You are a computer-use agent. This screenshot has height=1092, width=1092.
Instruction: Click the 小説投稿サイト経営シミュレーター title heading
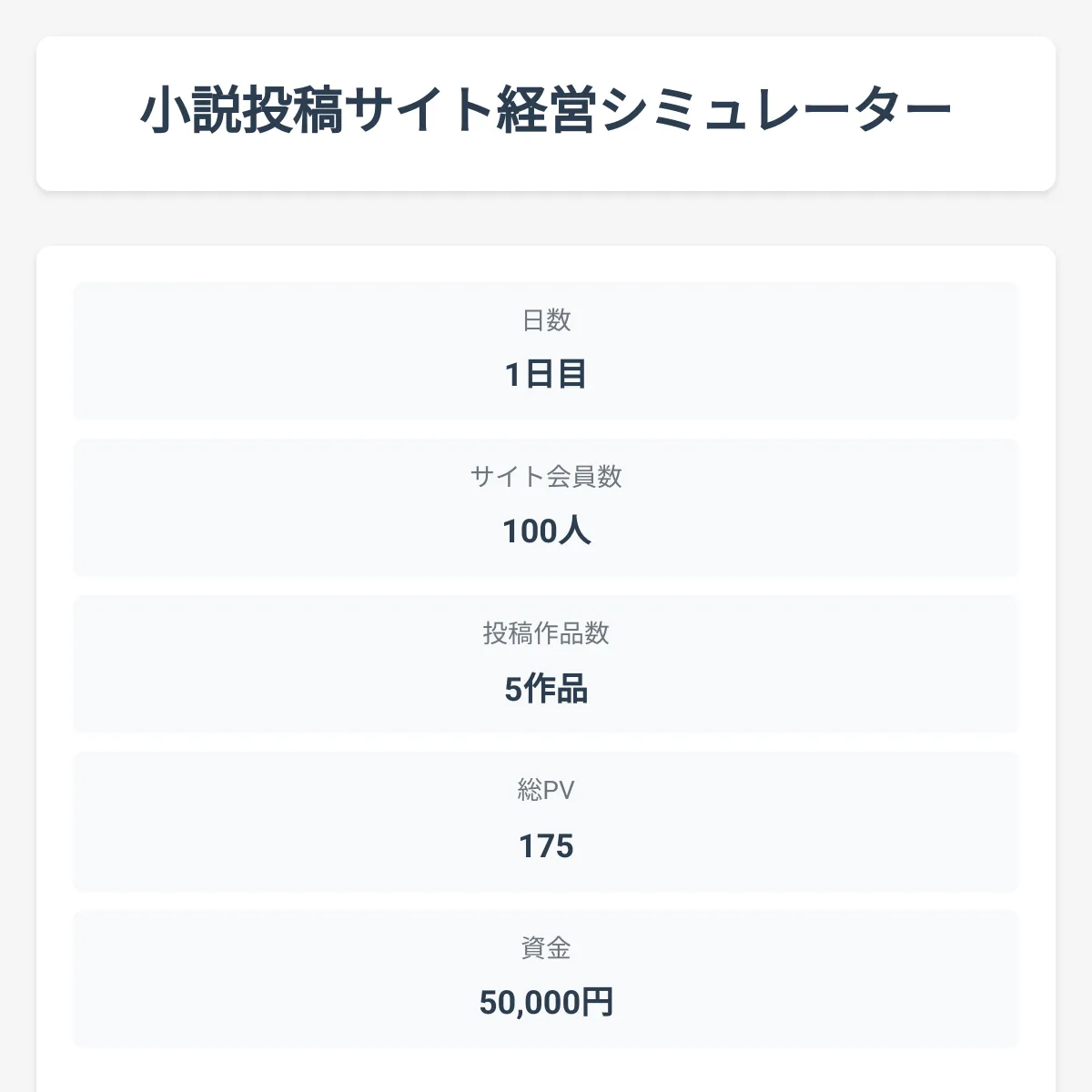click(546, 112)
